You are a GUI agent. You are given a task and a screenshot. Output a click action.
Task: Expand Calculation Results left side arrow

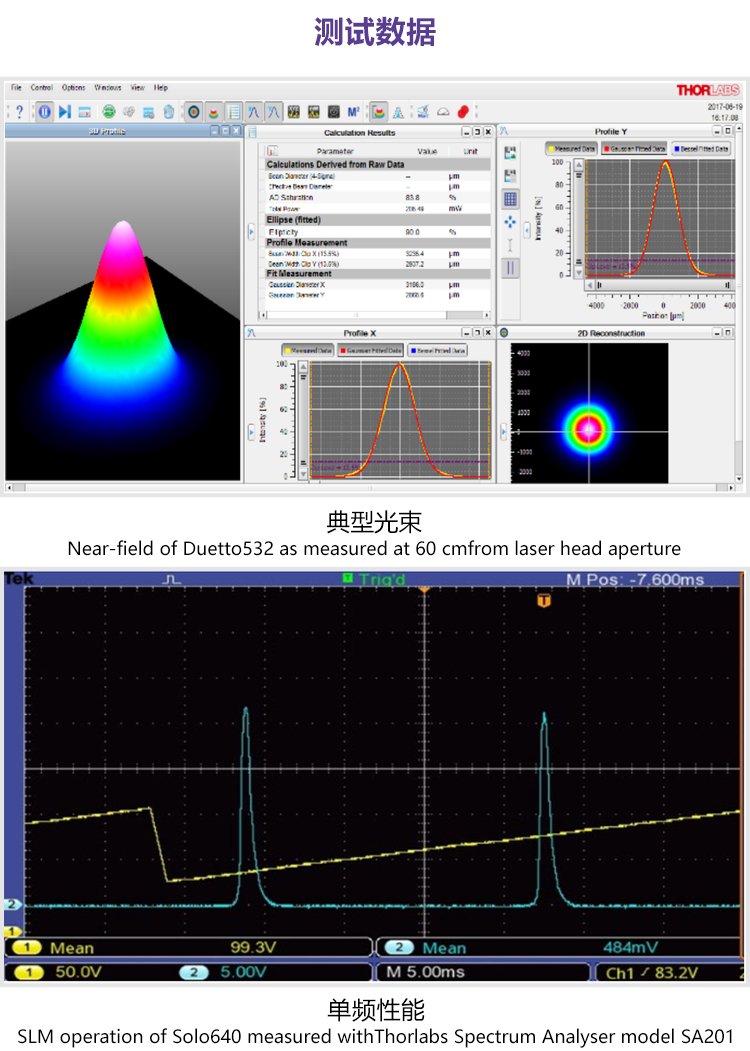pyautogui.click(x=251, y=232)
